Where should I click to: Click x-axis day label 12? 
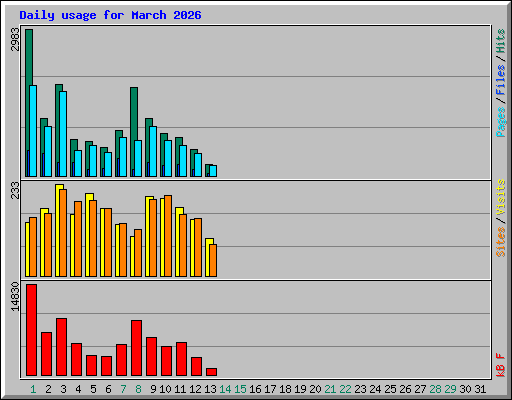pyautogui.click(x=195, y=389)
